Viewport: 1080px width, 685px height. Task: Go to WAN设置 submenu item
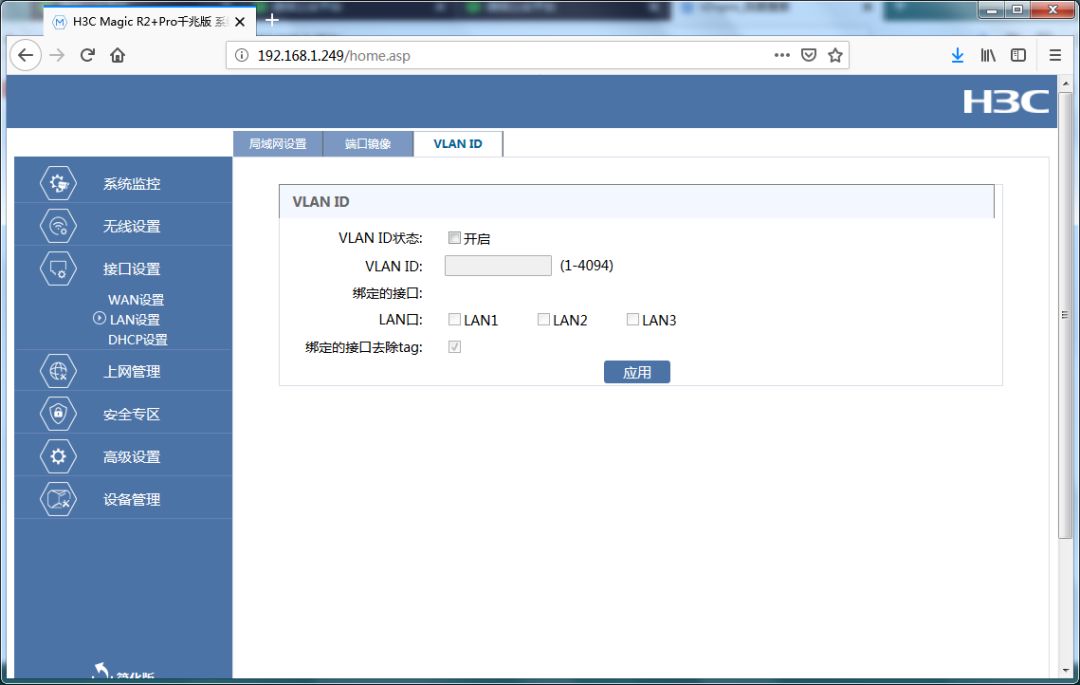(x=136, y=300)
